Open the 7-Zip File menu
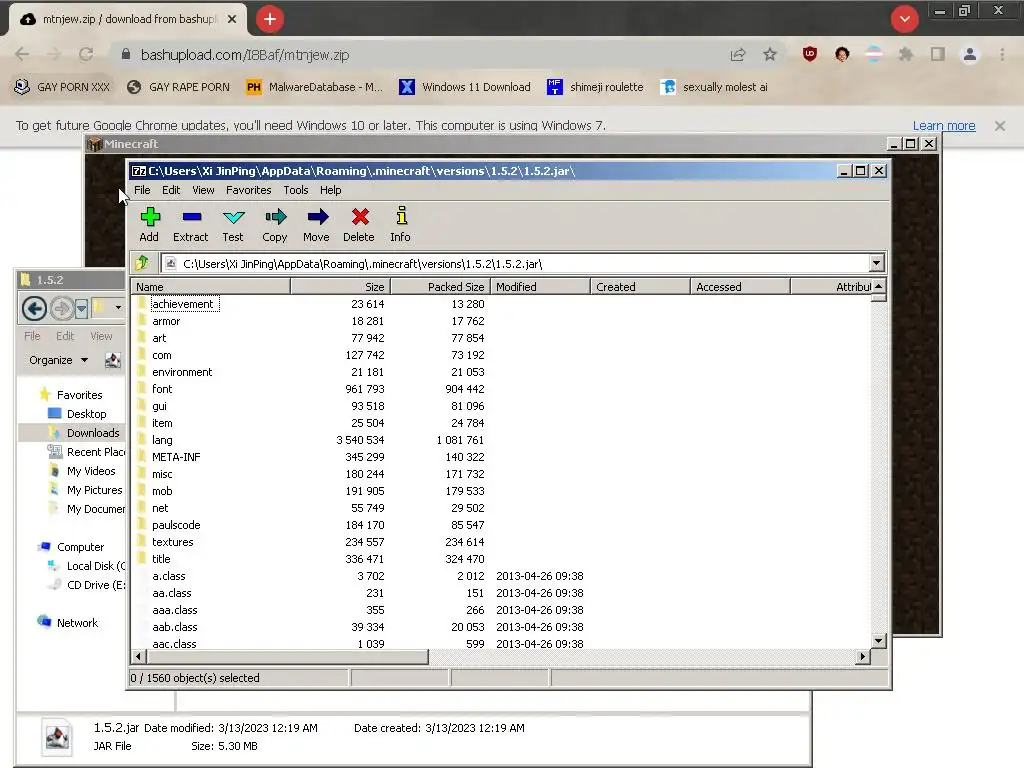Viewport: 1024px width, 768px height. click(142, 190)
